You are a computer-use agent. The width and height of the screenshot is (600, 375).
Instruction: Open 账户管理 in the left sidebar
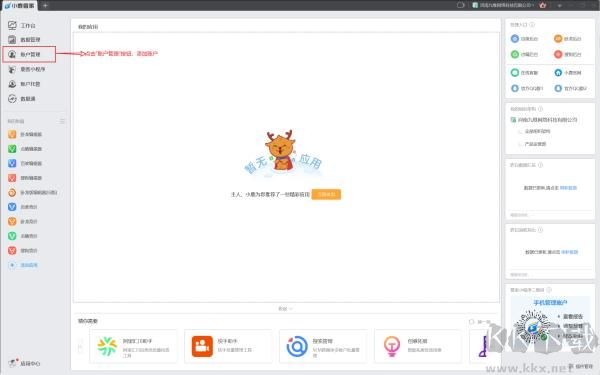[x=29, y=54]
